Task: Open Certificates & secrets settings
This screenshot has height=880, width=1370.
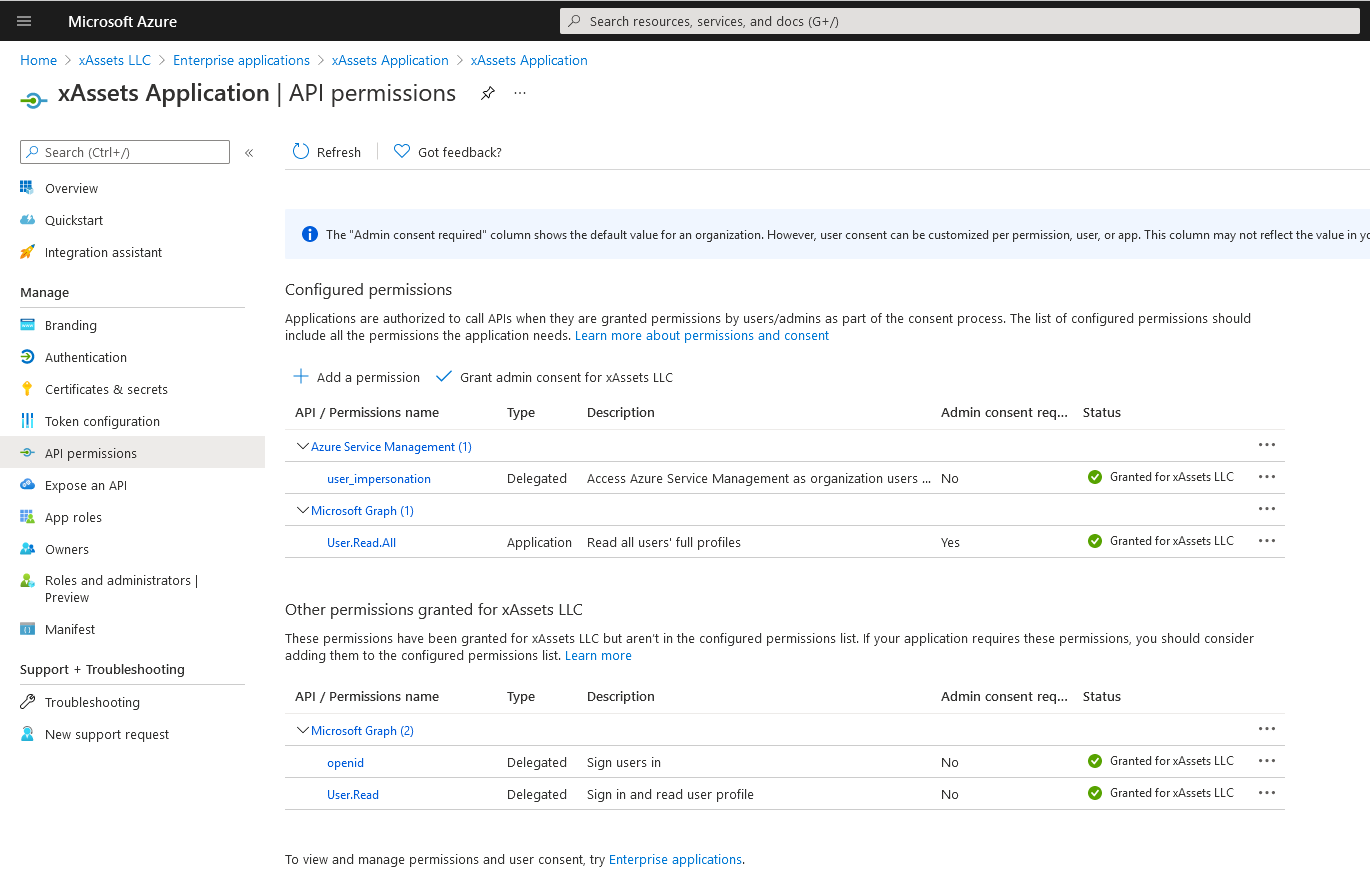Action: coord(107,389)
